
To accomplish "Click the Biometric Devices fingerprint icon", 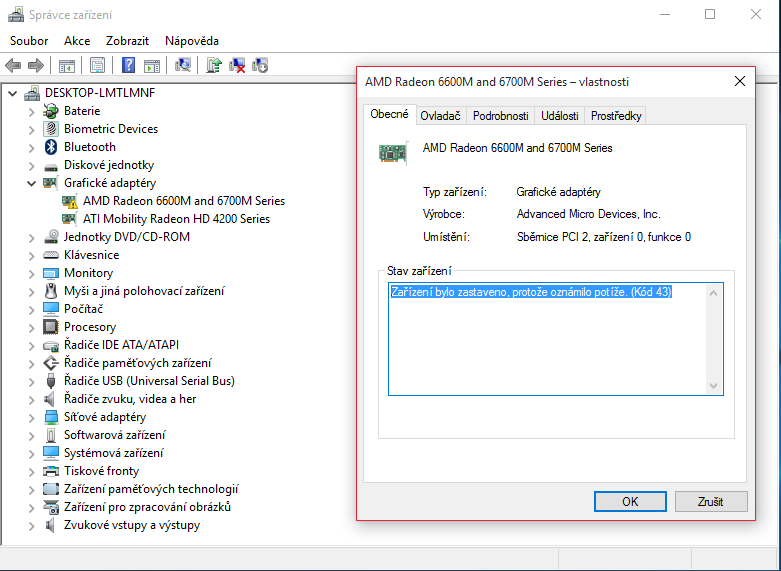I will point(51,129).
